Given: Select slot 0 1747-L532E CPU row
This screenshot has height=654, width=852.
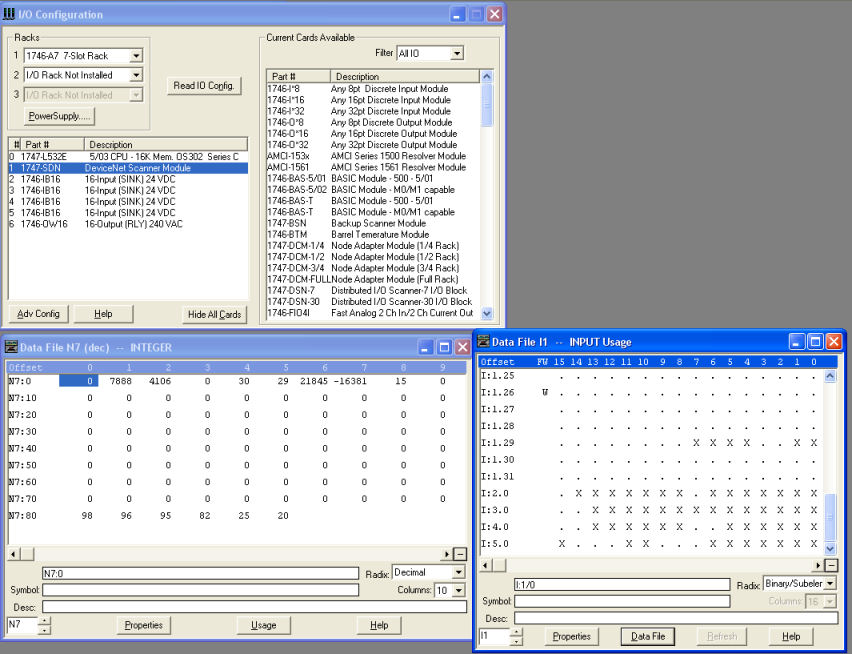Looking at the screenshot, I should pos(128,156).
